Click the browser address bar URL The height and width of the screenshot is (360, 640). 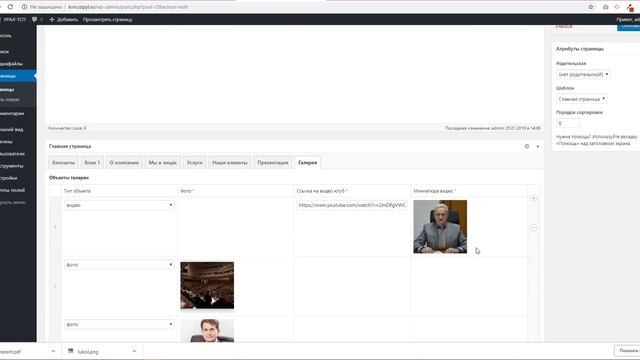click(x=128, y=7)
